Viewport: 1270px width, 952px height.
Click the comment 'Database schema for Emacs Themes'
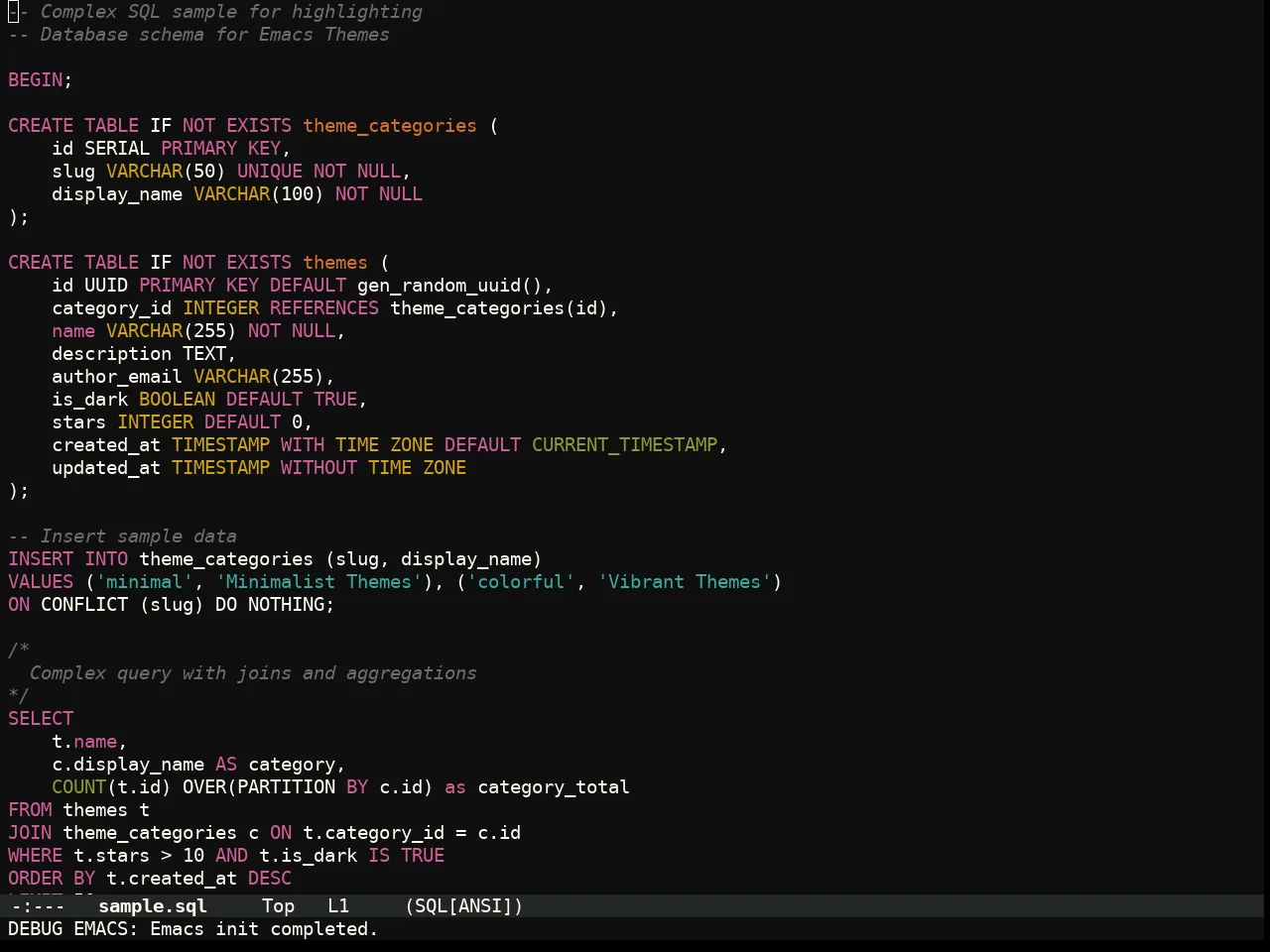coord(214,35)
